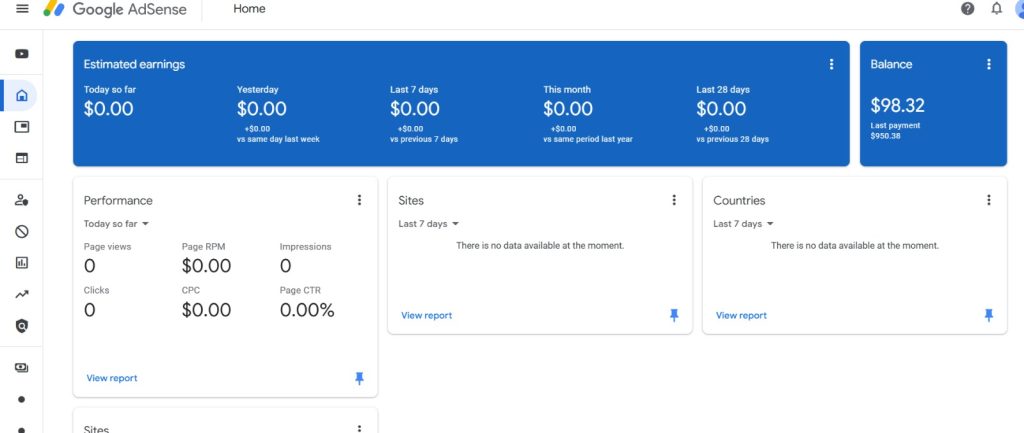Open the Help question mark icon
1024x433 pixels.
tap(967, 9)
